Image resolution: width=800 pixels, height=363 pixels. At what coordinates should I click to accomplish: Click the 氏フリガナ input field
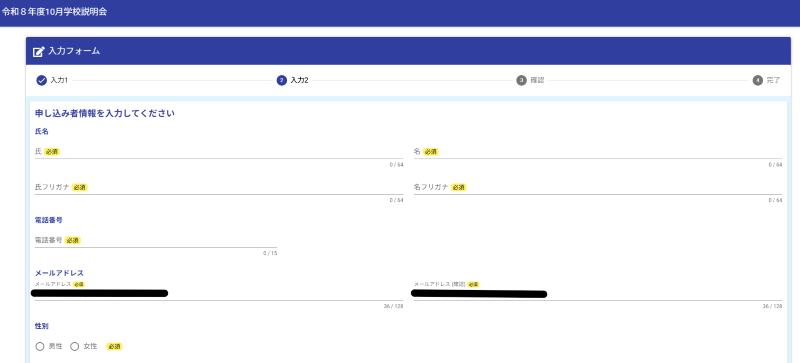pos(219,187)
